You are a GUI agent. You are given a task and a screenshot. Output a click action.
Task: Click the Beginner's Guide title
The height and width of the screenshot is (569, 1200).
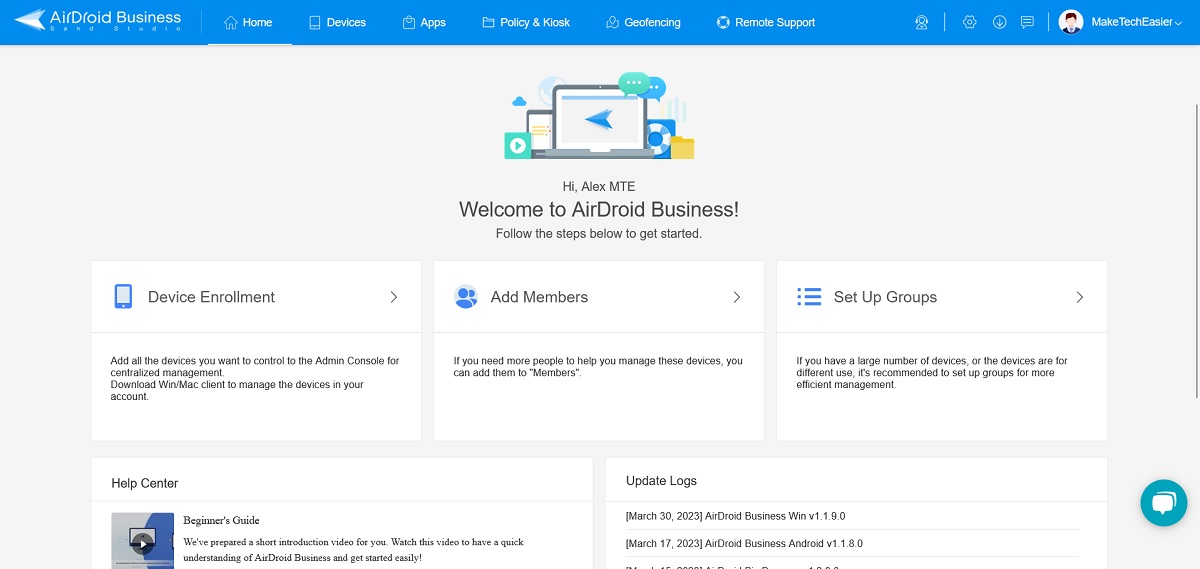(221, 520)
